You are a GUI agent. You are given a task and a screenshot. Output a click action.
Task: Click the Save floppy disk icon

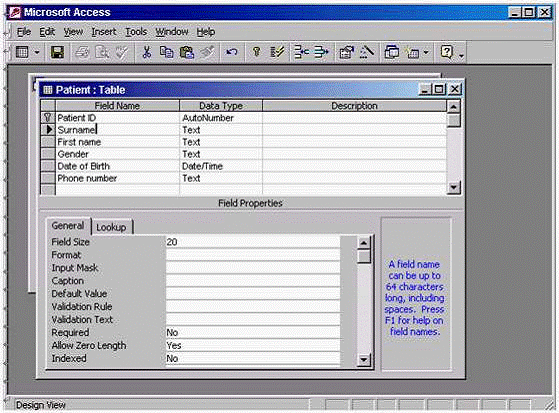coord(57,52)
